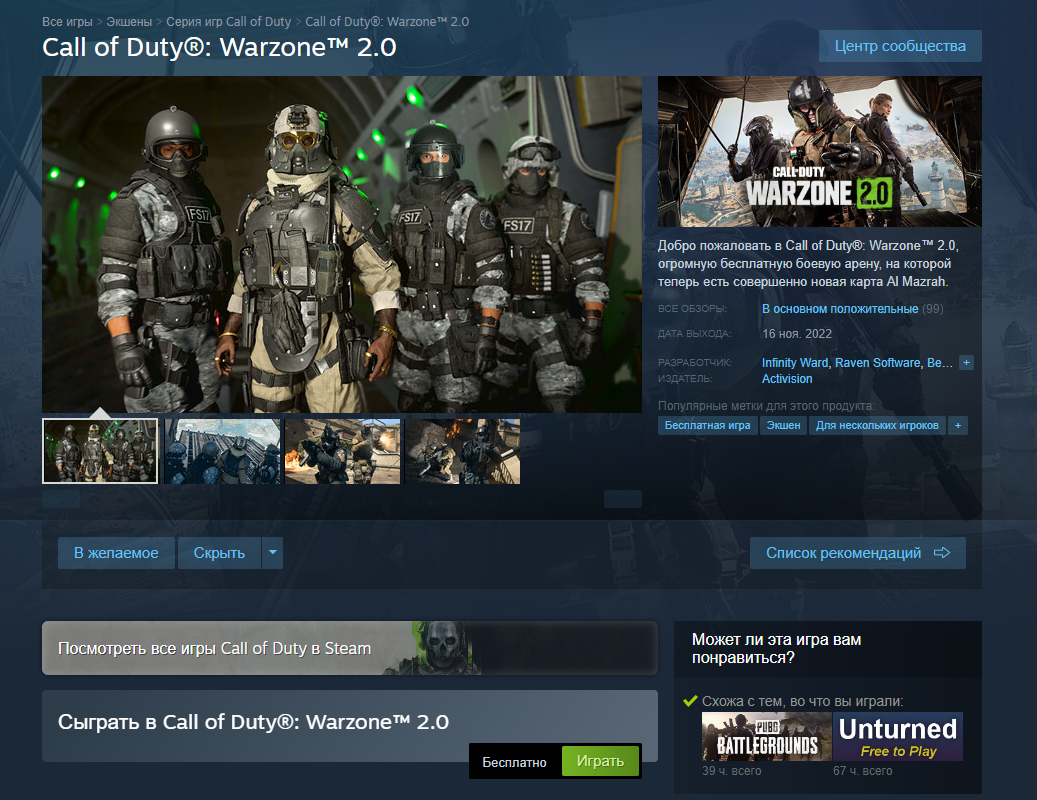
Task: Click the green checkmark icon by 'Схожа с тем'
Action: point(690,701)
